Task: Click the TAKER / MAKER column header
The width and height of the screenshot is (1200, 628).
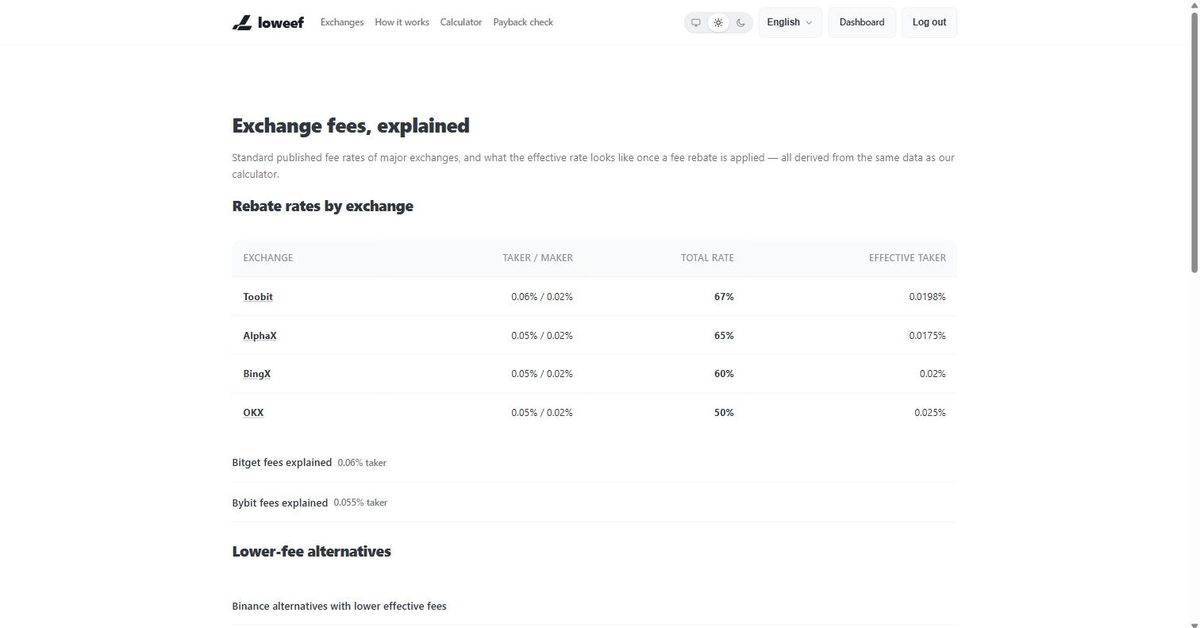Action: pyautogui.click(x=538, y=258)
